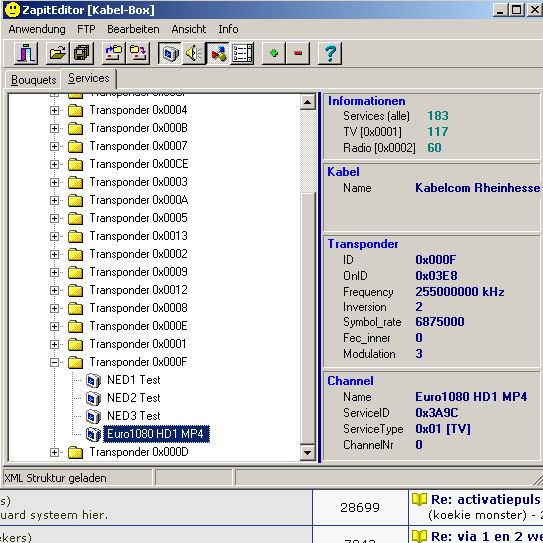Remove an entry with the red minus

298,53
